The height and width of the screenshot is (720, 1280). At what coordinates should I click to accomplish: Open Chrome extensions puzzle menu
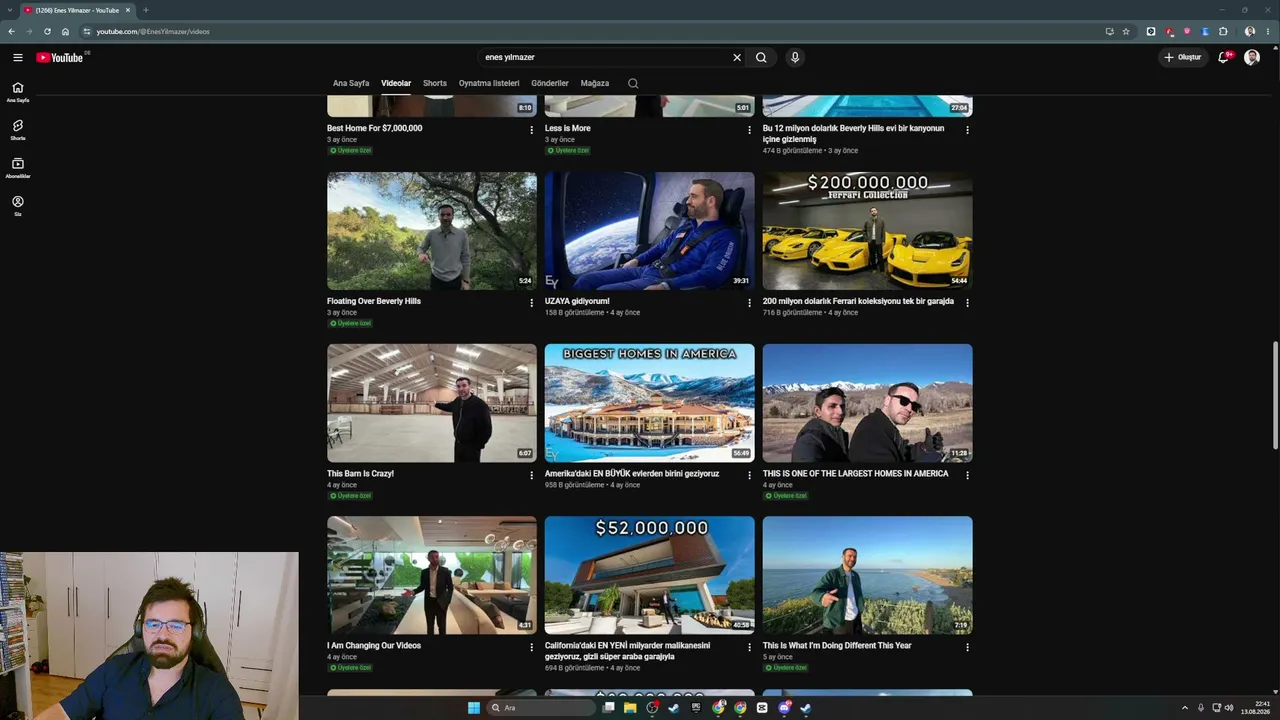point(1223,31)
